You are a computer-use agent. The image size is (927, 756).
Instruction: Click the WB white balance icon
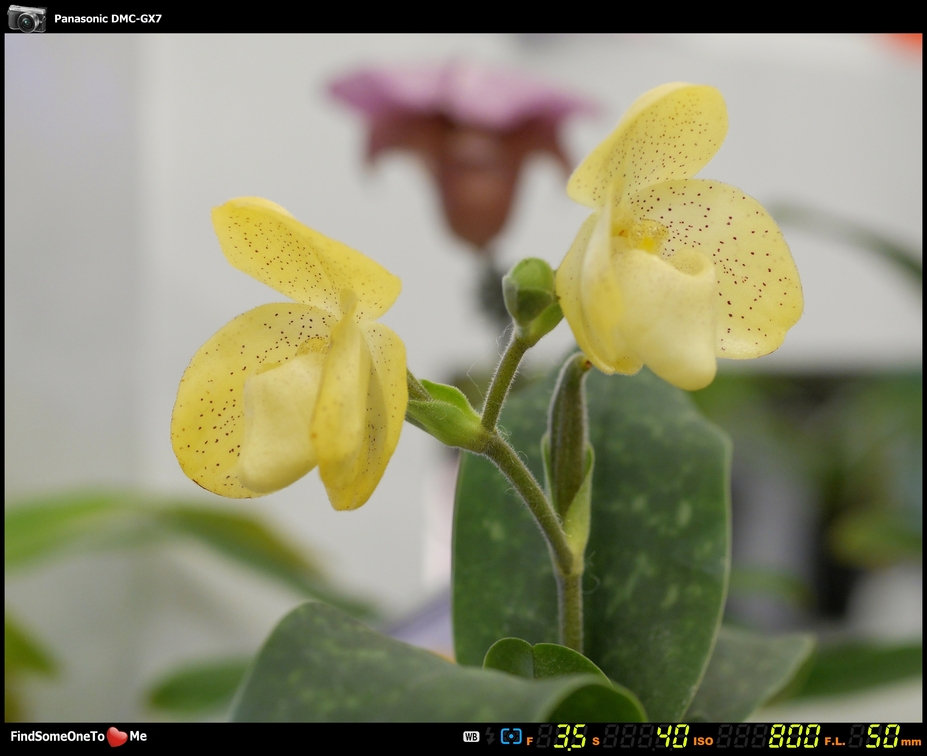[471, 736]
